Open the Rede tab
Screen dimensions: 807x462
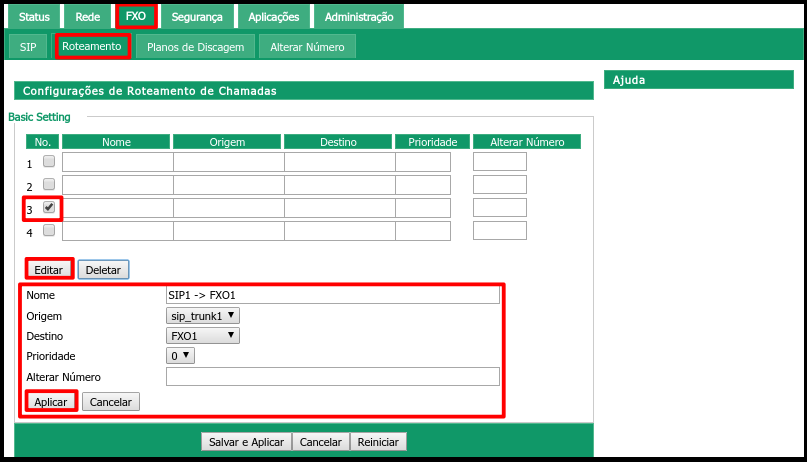click(x=88, y=17)
